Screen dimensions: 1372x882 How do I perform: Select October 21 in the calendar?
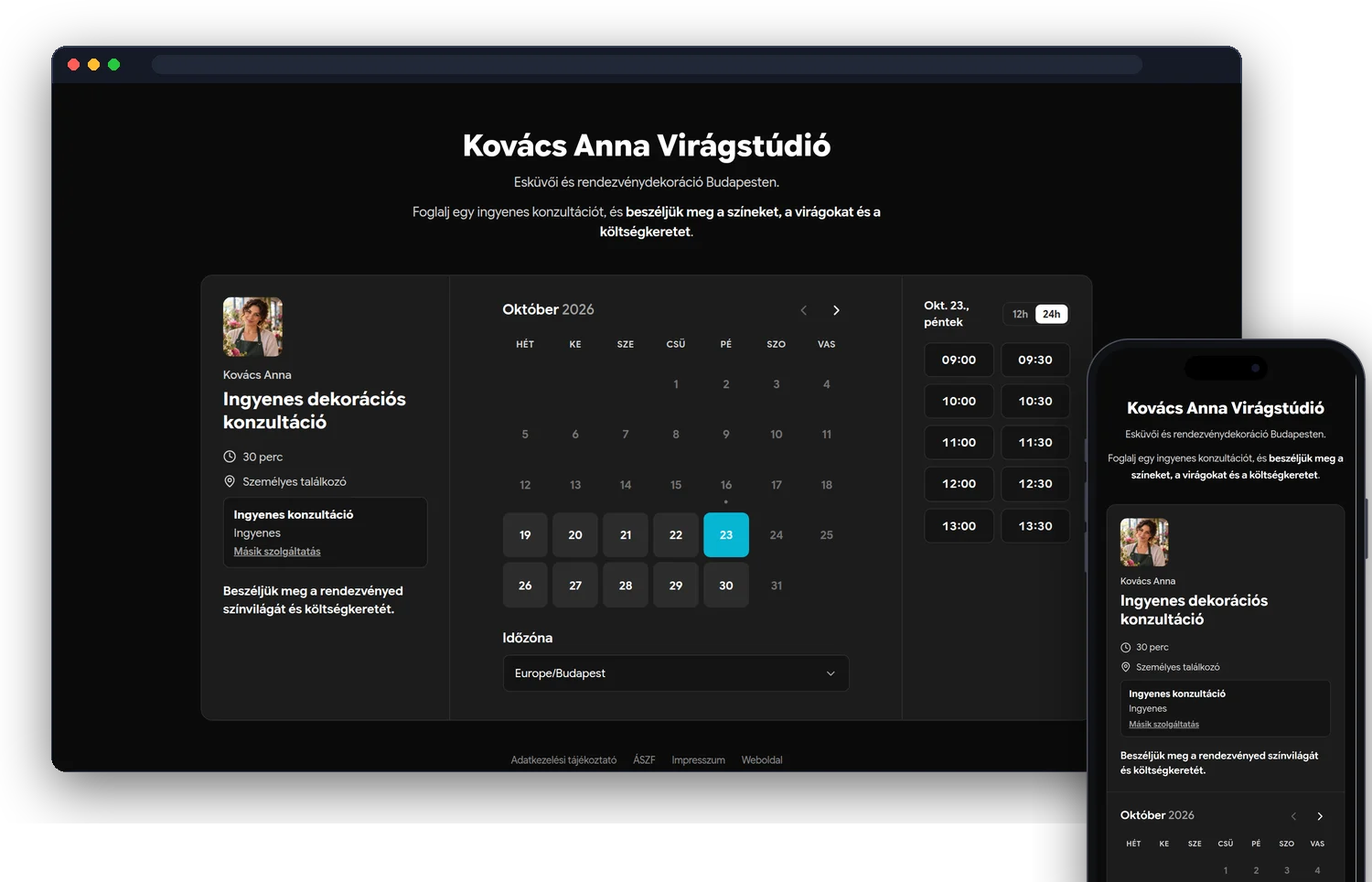[x=626, y=535]
